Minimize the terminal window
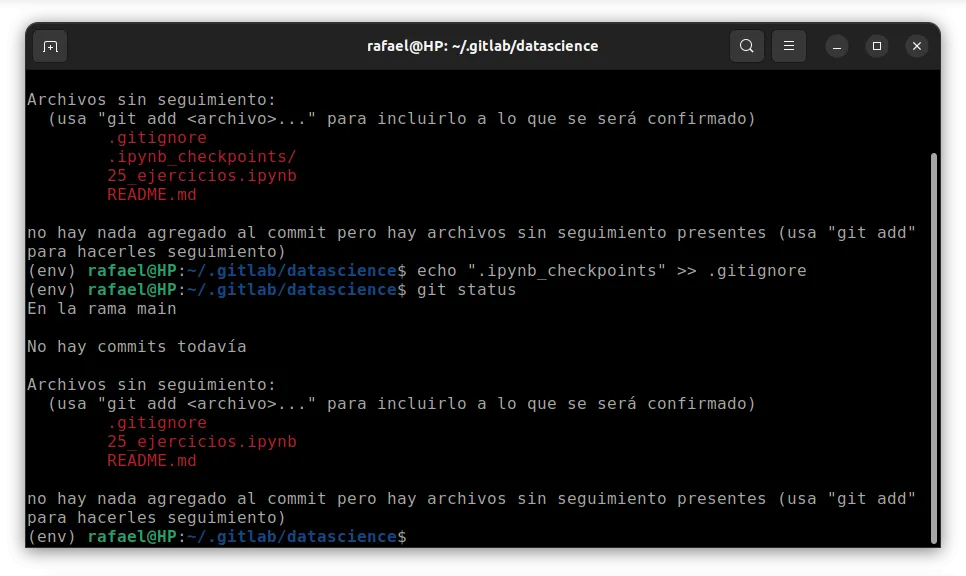Screen dimensions: 966x576 click(x=837, y=46)
